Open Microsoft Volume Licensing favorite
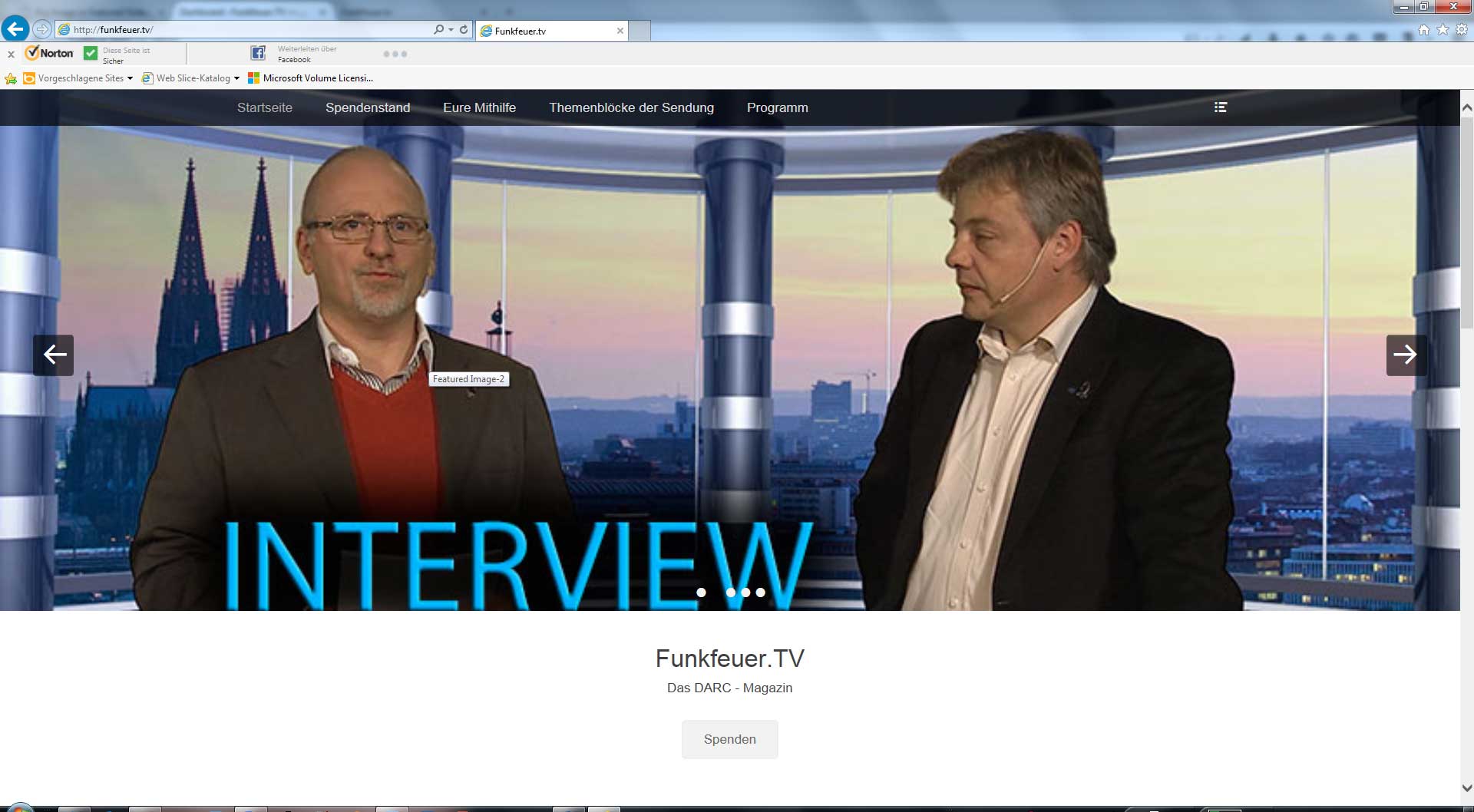This screenshot has width=1474, height=812. [x=310, y=78]
